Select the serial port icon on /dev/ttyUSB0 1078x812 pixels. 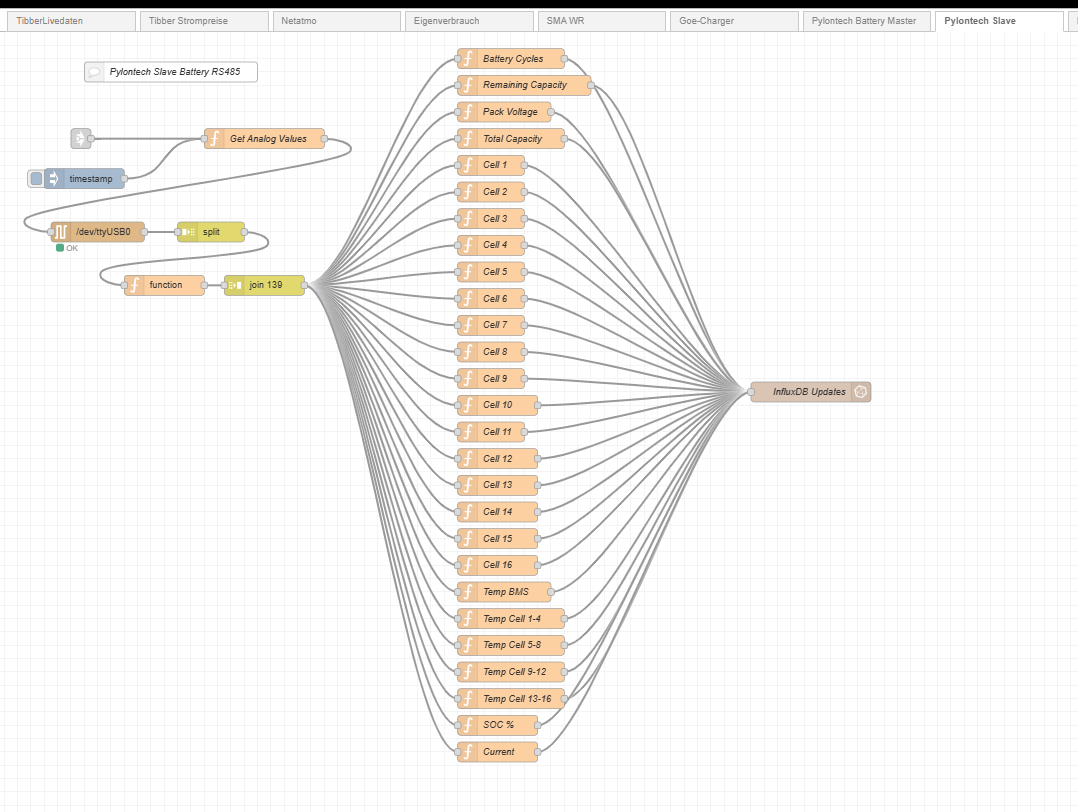pos(61,232)
